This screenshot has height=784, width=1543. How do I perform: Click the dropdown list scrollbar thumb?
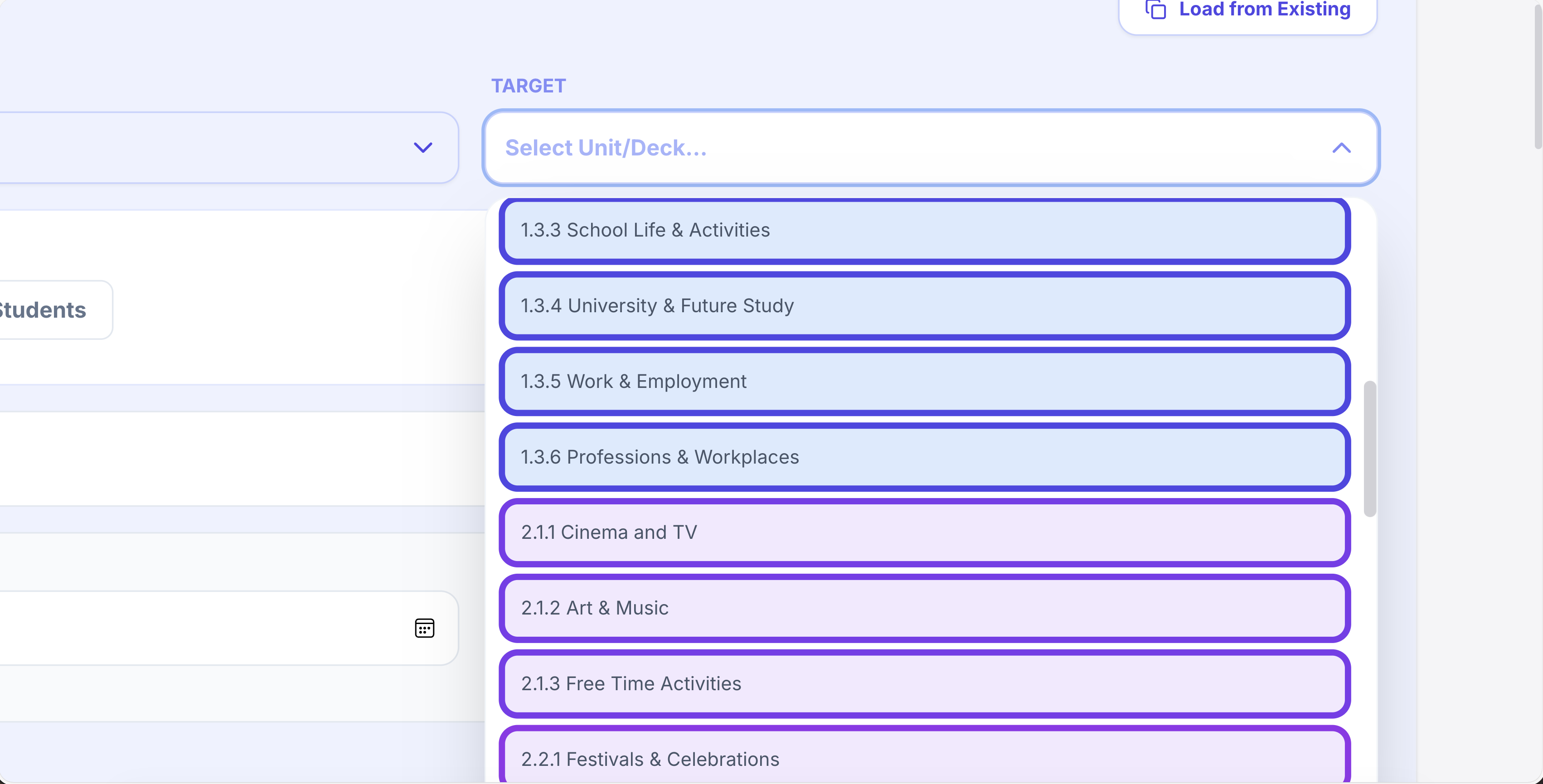coord(1369,449)
